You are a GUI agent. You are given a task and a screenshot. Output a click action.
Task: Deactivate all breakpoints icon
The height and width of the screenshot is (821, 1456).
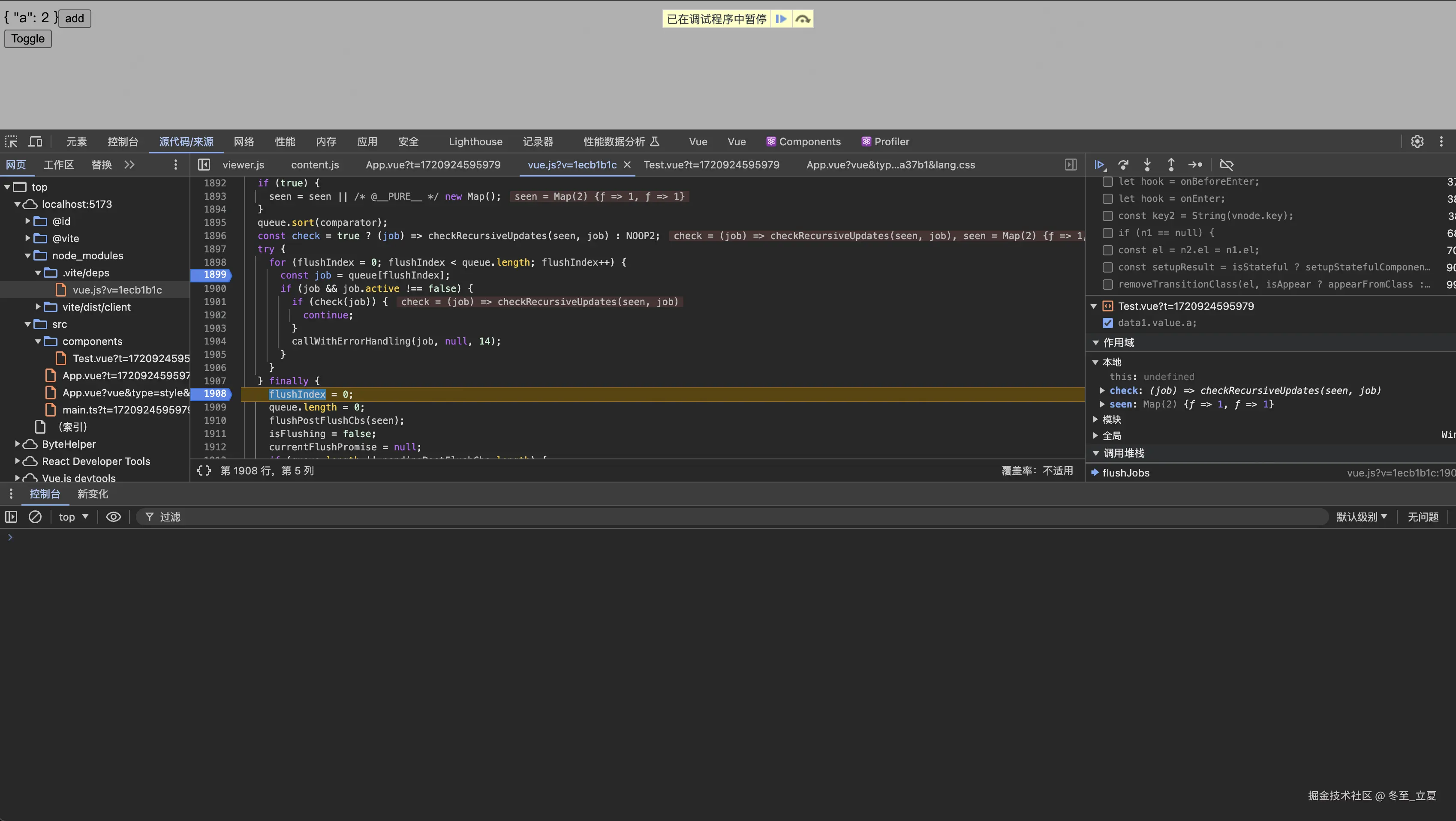point(1226,165)
